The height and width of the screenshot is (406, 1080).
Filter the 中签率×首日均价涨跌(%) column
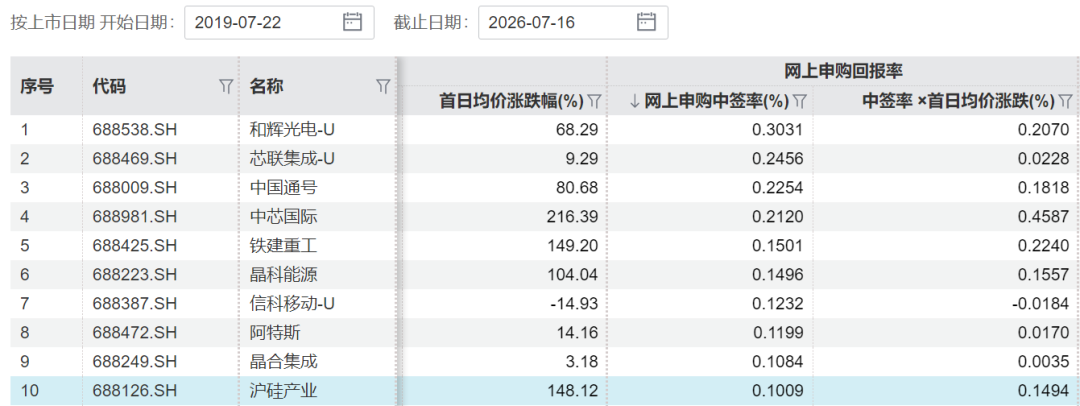pos(1066,101)
